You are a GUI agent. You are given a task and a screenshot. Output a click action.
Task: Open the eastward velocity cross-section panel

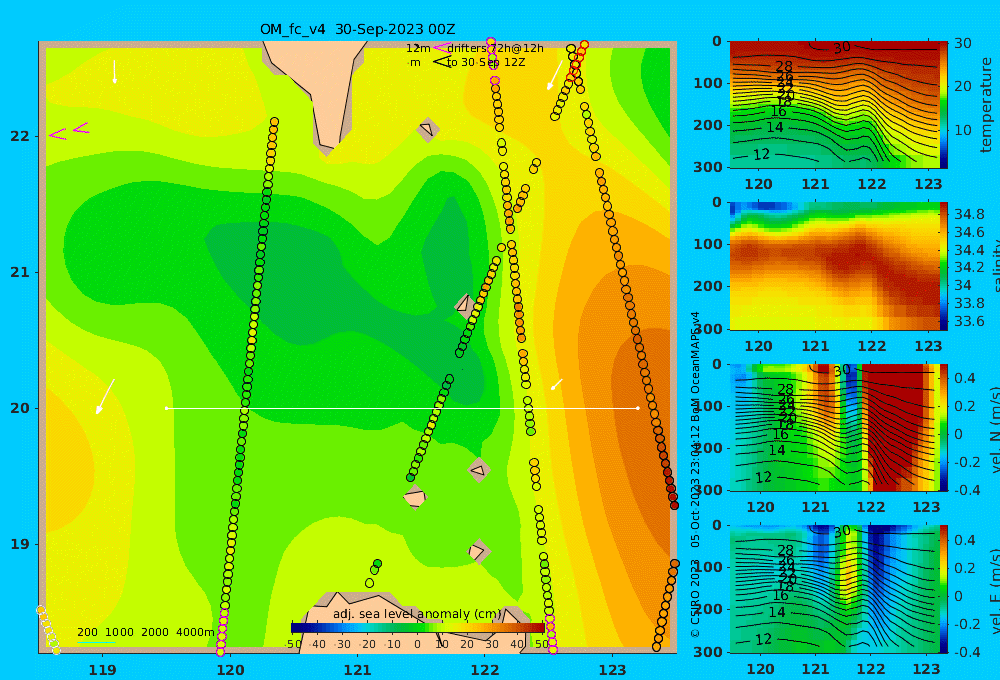pos(834,589)
